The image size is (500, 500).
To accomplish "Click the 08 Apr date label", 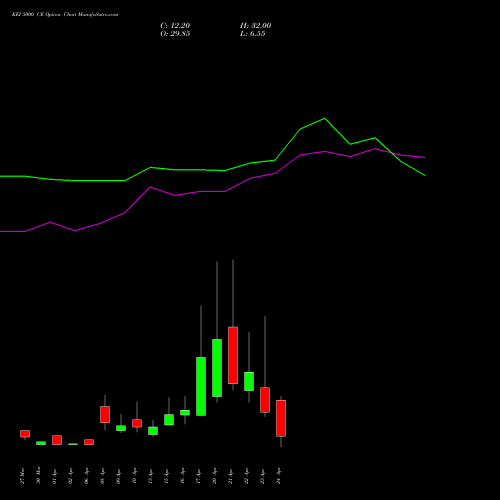I will tap(102, 476).
